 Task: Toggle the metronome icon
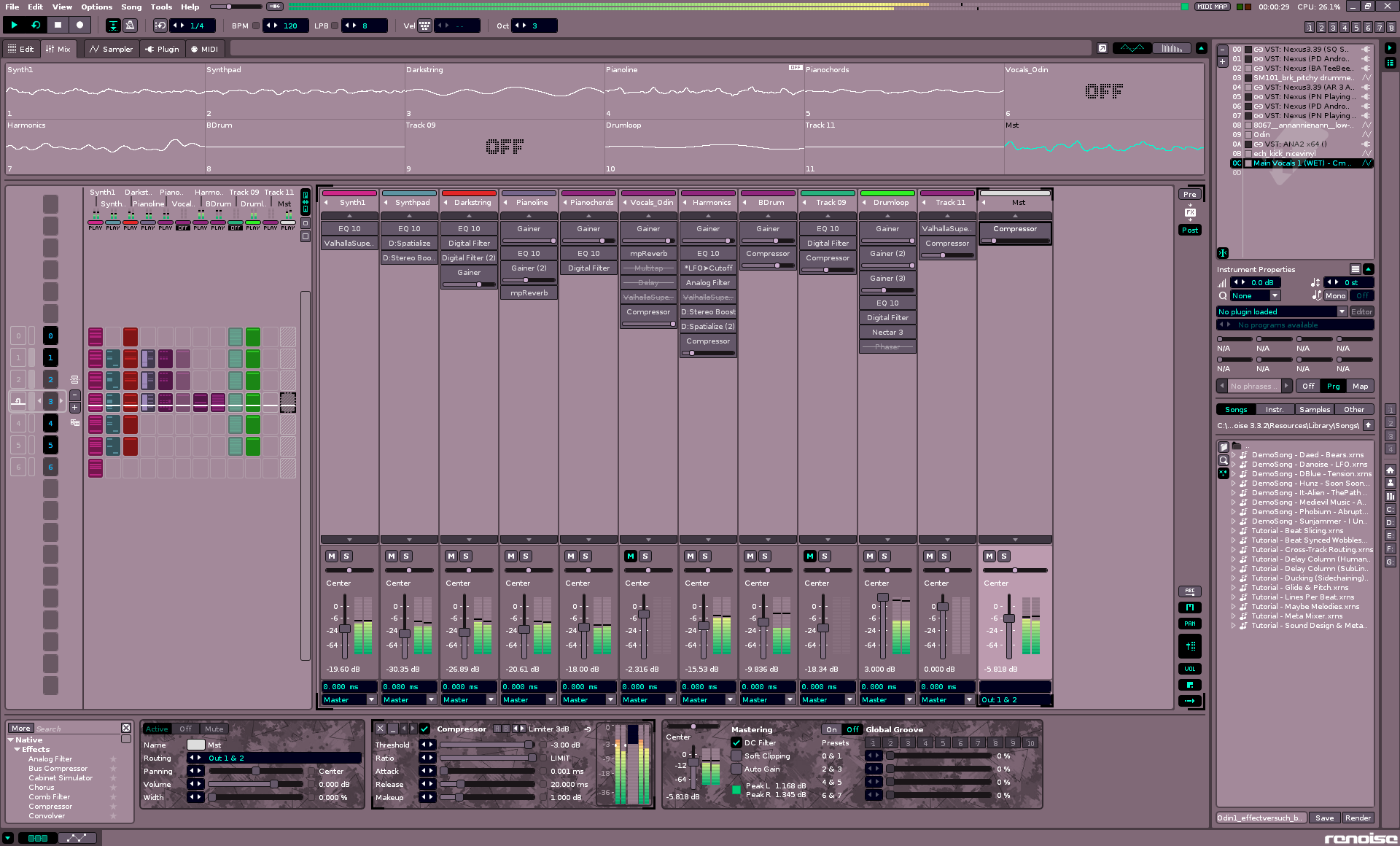[x=131, y=26]
